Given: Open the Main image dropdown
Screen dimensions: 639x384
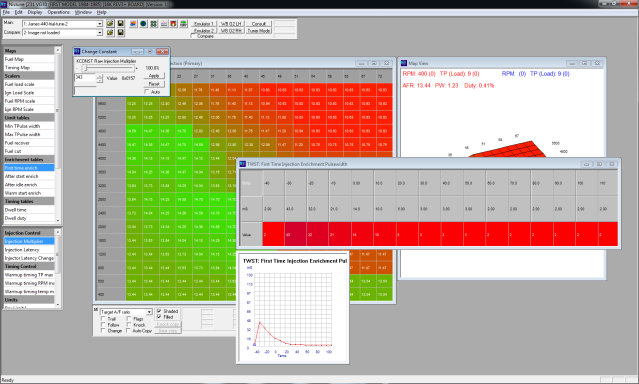Looking at the screenshot, I should pyautogui.click(x=100, y=24).
